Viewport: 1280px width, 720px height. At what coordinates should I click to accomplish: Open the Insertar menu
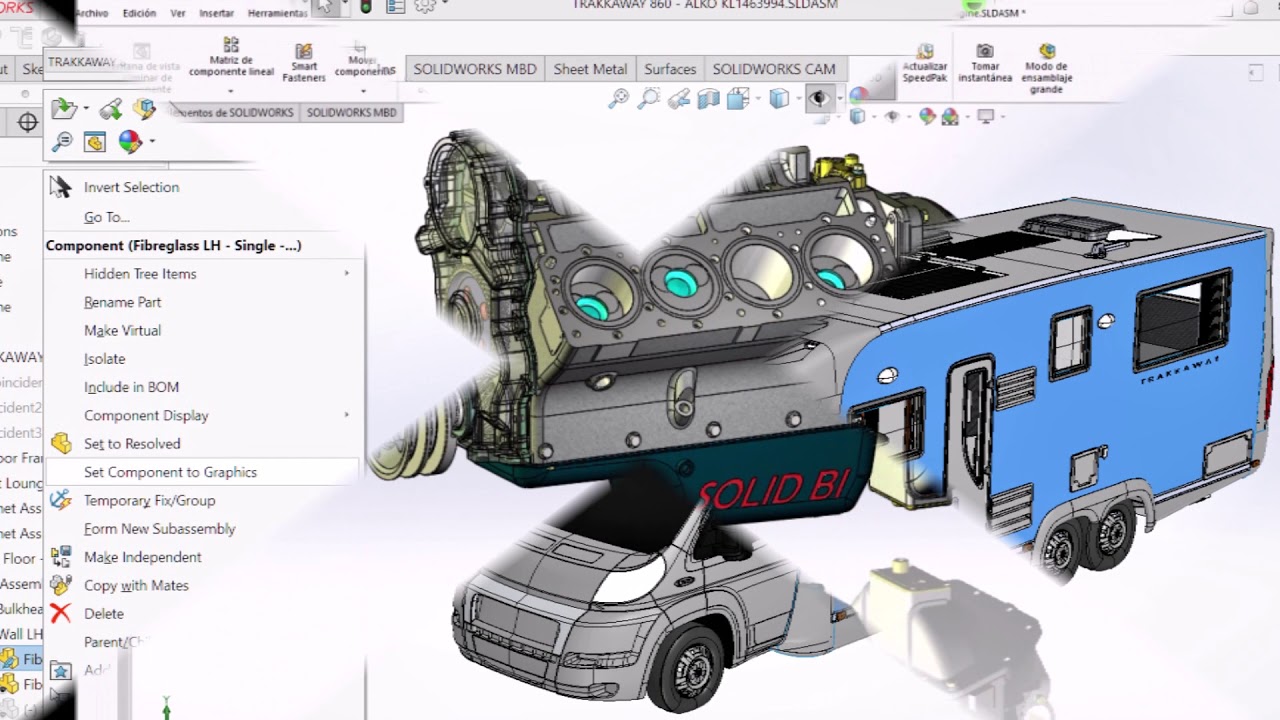216,13
